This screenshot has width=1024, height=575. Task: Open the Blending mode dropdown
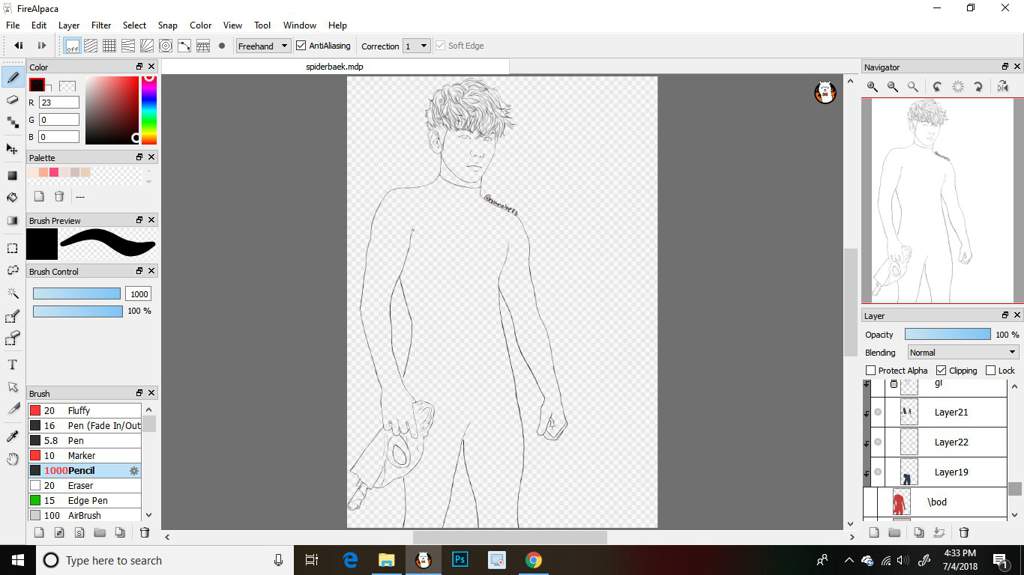(x=963, y=352)
